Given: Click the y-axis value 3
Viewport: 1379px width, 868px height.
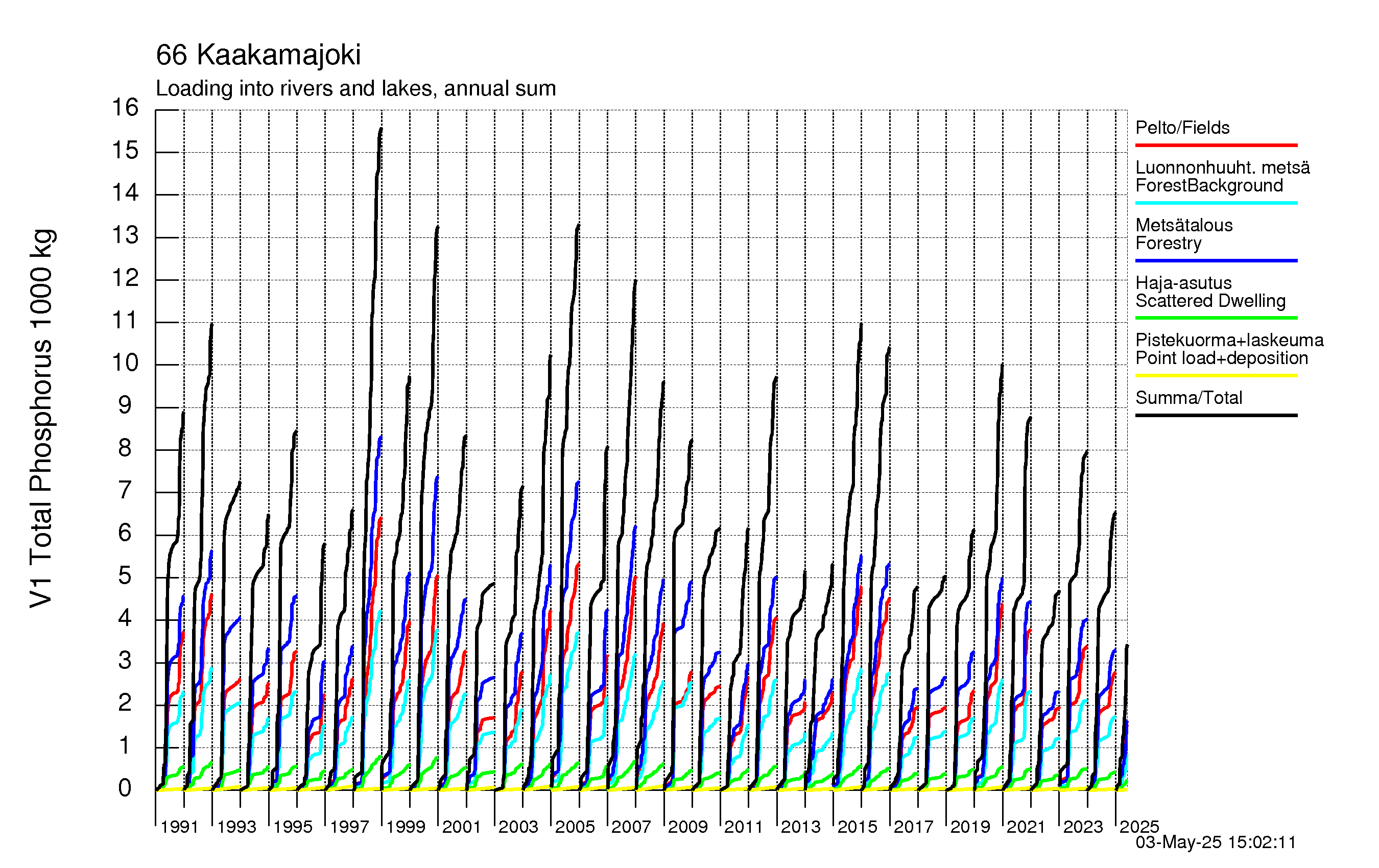Looking at the screenshot, I should click(126, 661).
